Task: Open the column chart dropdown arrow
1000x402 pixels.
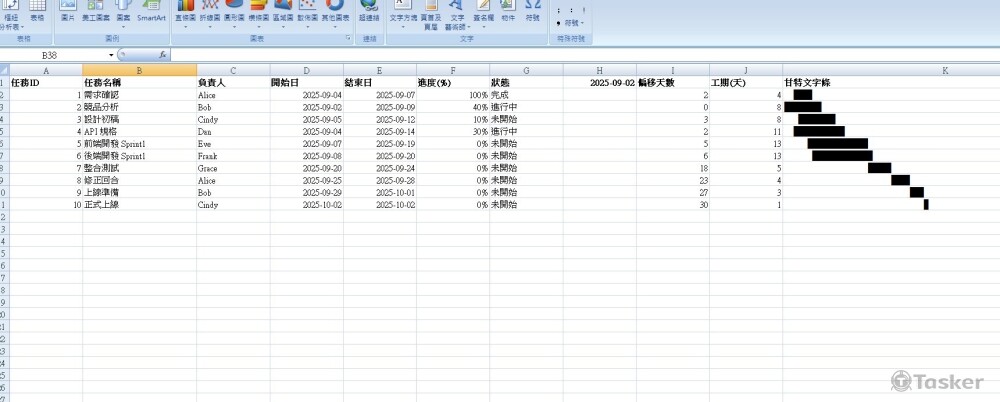Action: [185, 27]
